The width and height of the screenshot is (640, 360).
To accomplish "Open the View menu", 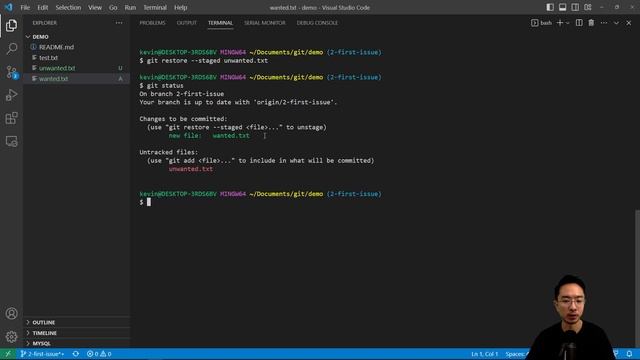I will pyautogui.click(x=95, y=7).
